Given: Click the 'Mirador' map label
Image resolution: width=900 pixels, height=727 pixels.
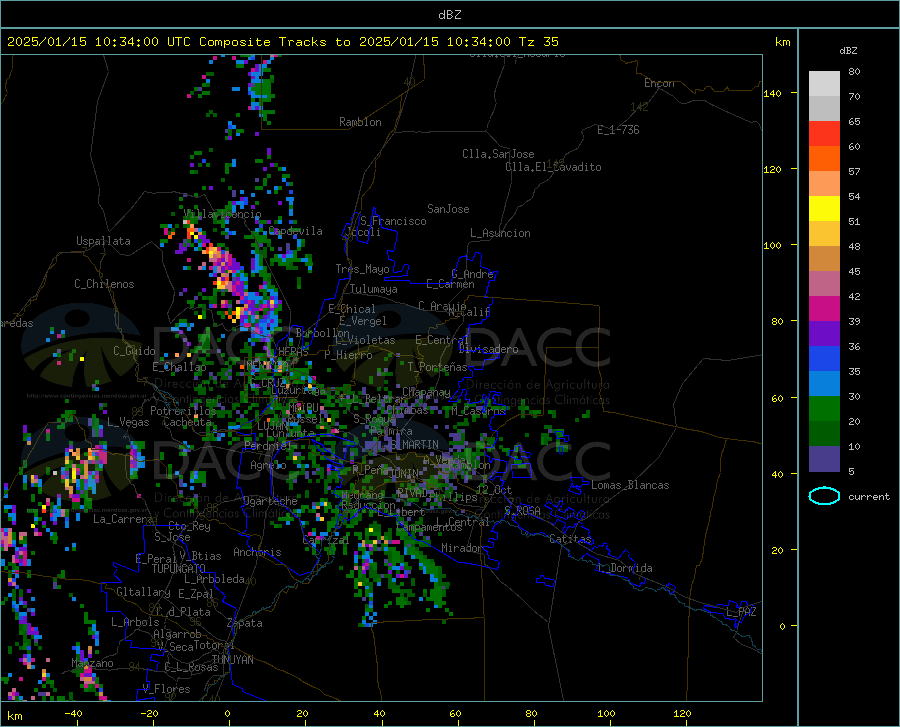Looking at the screenshot, I should 462,548.
